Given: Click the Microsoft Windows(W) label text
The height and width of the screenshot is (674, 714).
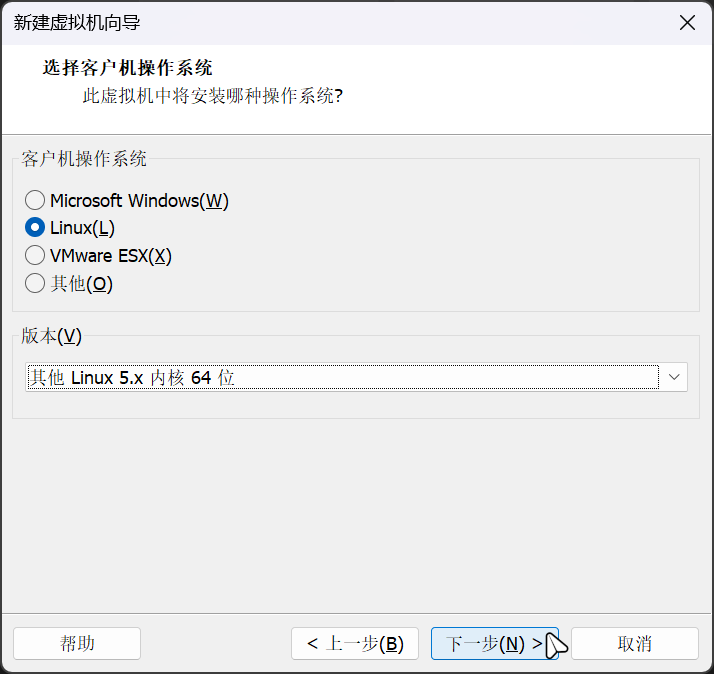Looking at the screenshot, I should point(139,200).
